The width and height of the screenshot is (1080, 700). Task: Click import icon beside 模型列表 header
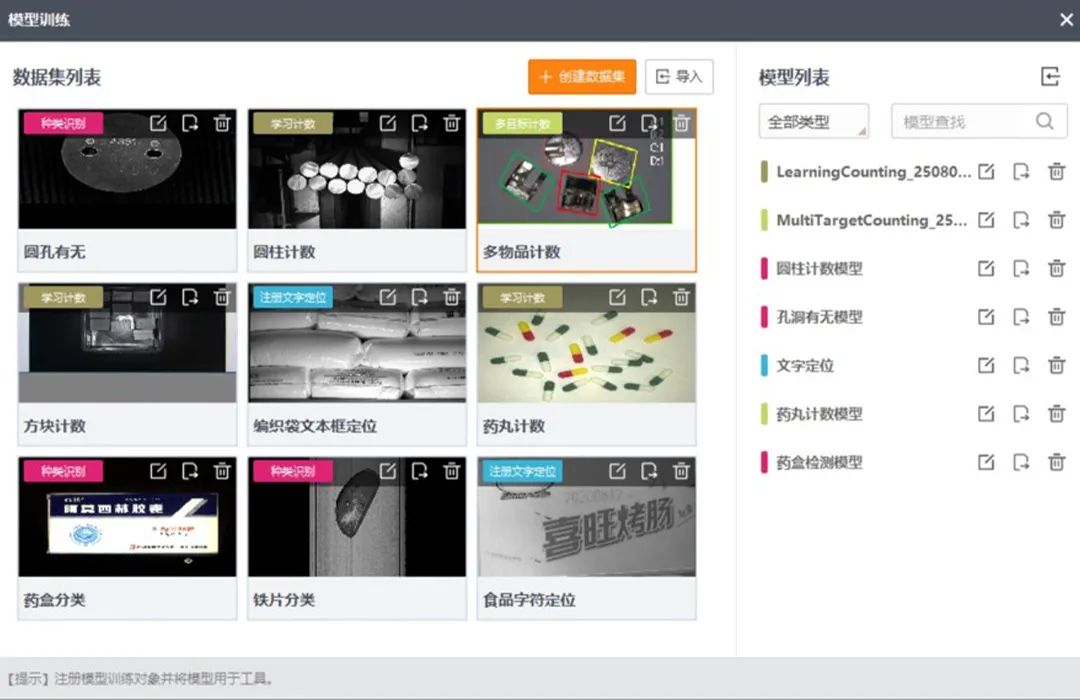coord(1049,77)
